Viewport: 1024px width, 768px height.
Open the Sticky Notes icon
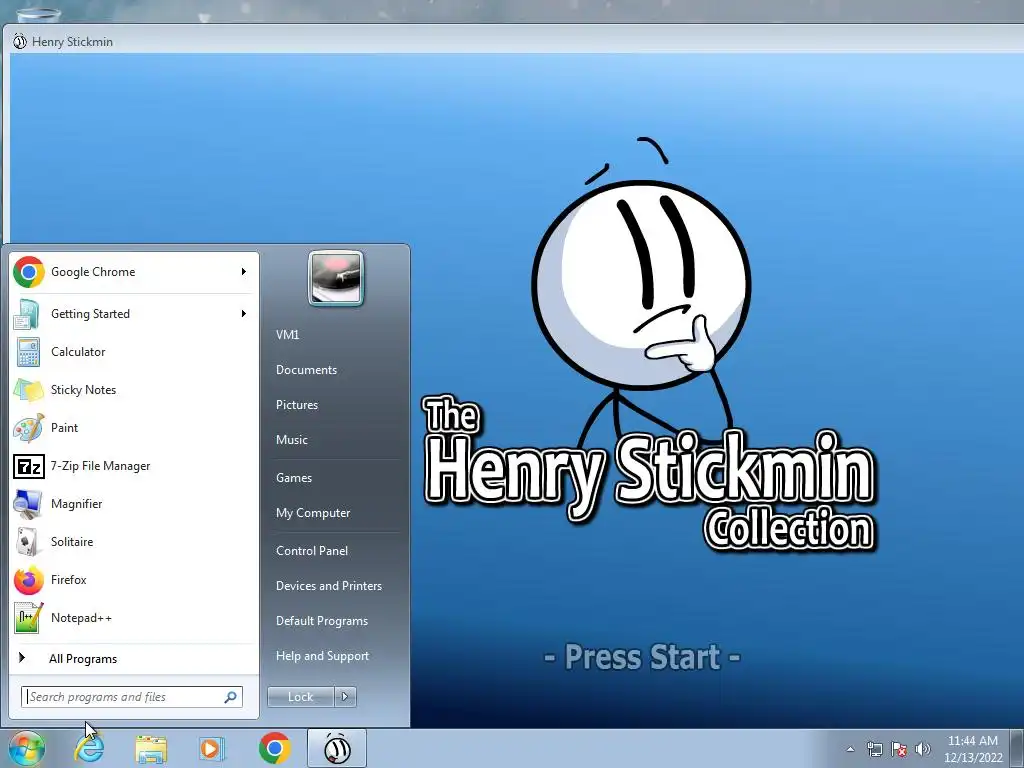click(28, 390)
